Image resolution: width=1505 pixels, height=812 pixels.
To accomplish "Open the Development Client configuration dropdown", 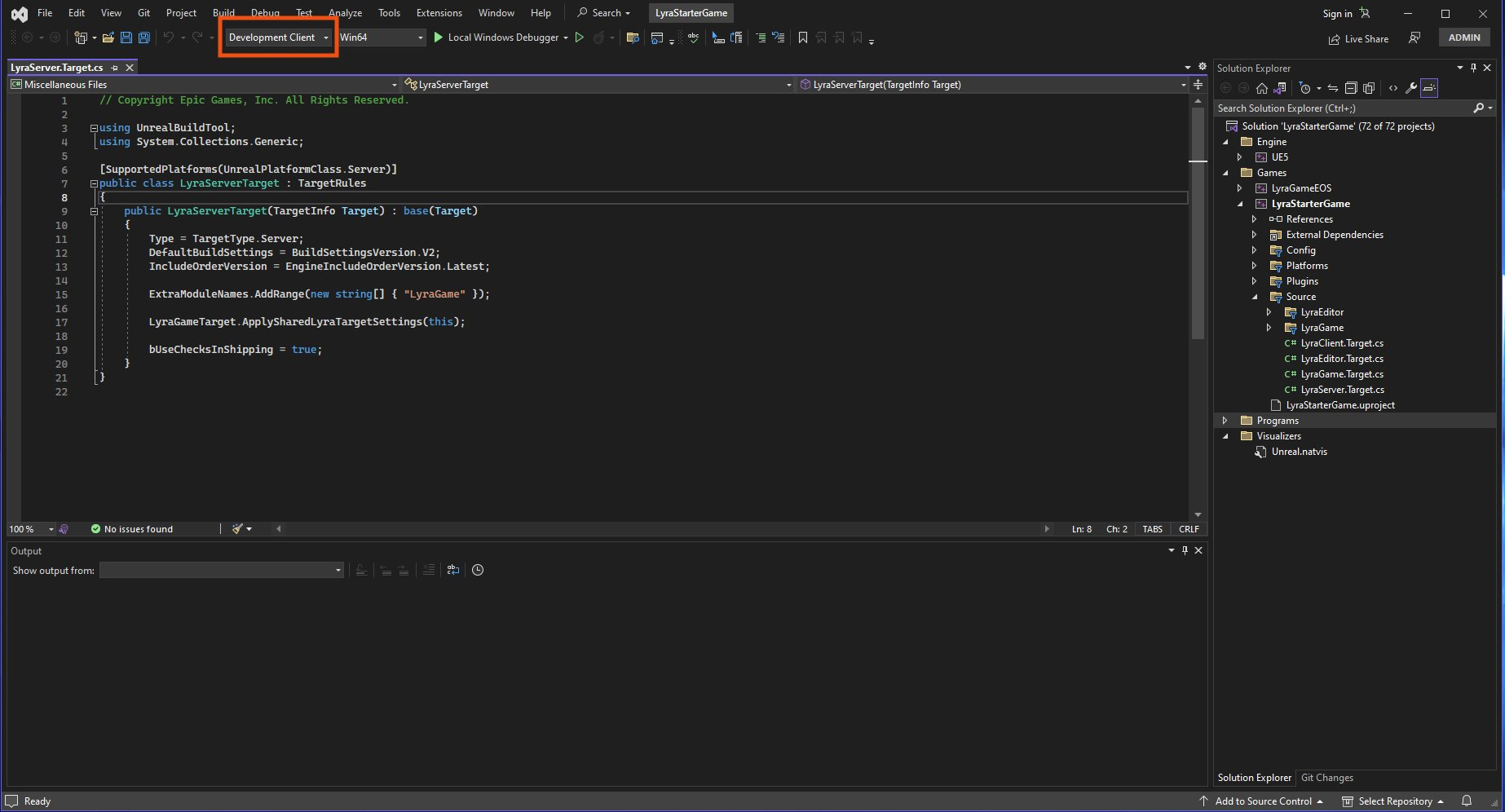I will 278,38.
